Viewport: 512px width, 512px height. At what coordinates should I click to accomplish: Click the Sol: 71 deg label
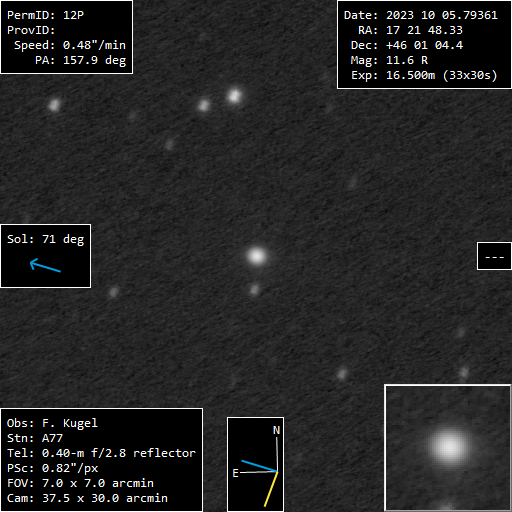[x=46, y=239]
